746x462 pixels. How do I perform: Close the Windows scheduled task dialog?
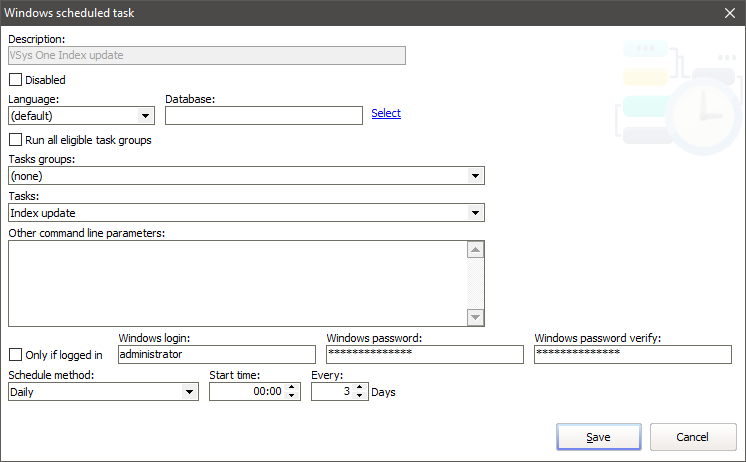[729, 13]
